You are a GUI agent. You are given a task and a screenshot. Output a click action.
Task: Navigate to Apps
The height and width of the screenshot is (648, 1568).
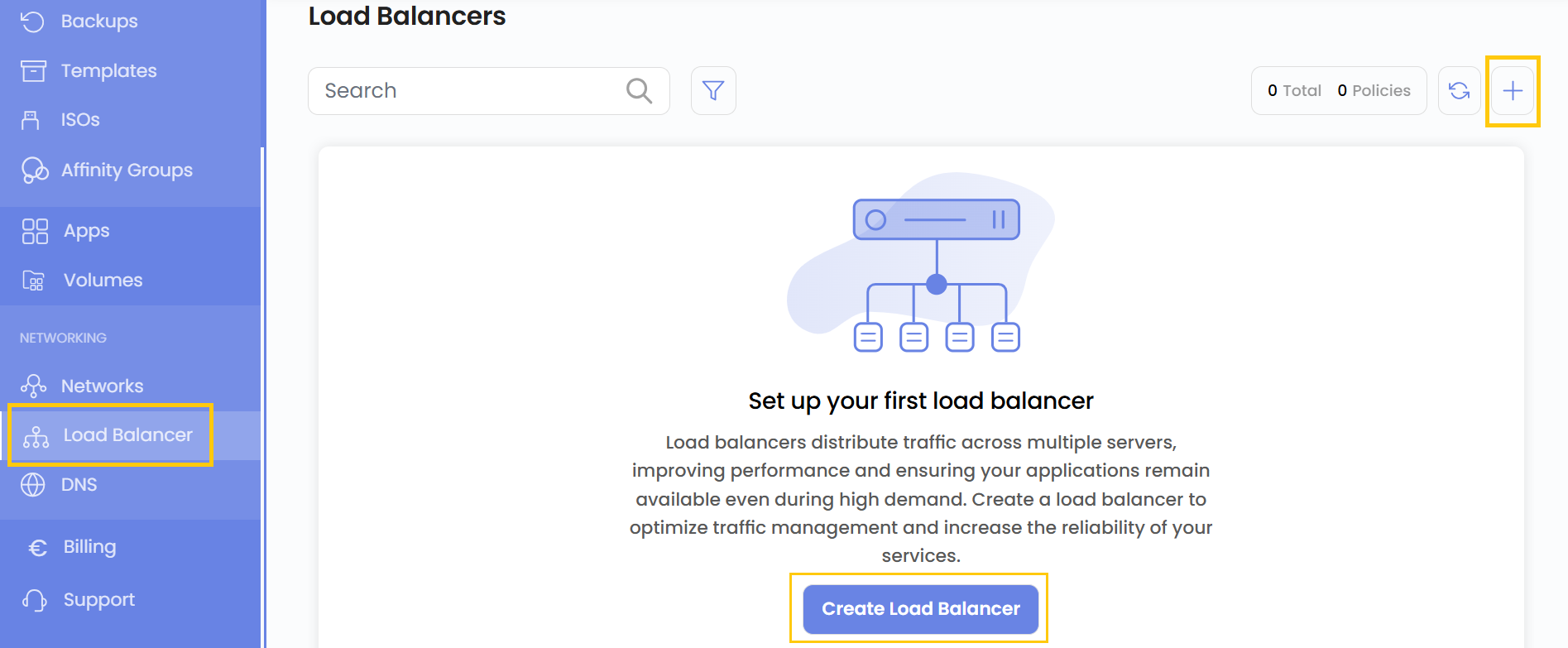(x=86, y=231)
